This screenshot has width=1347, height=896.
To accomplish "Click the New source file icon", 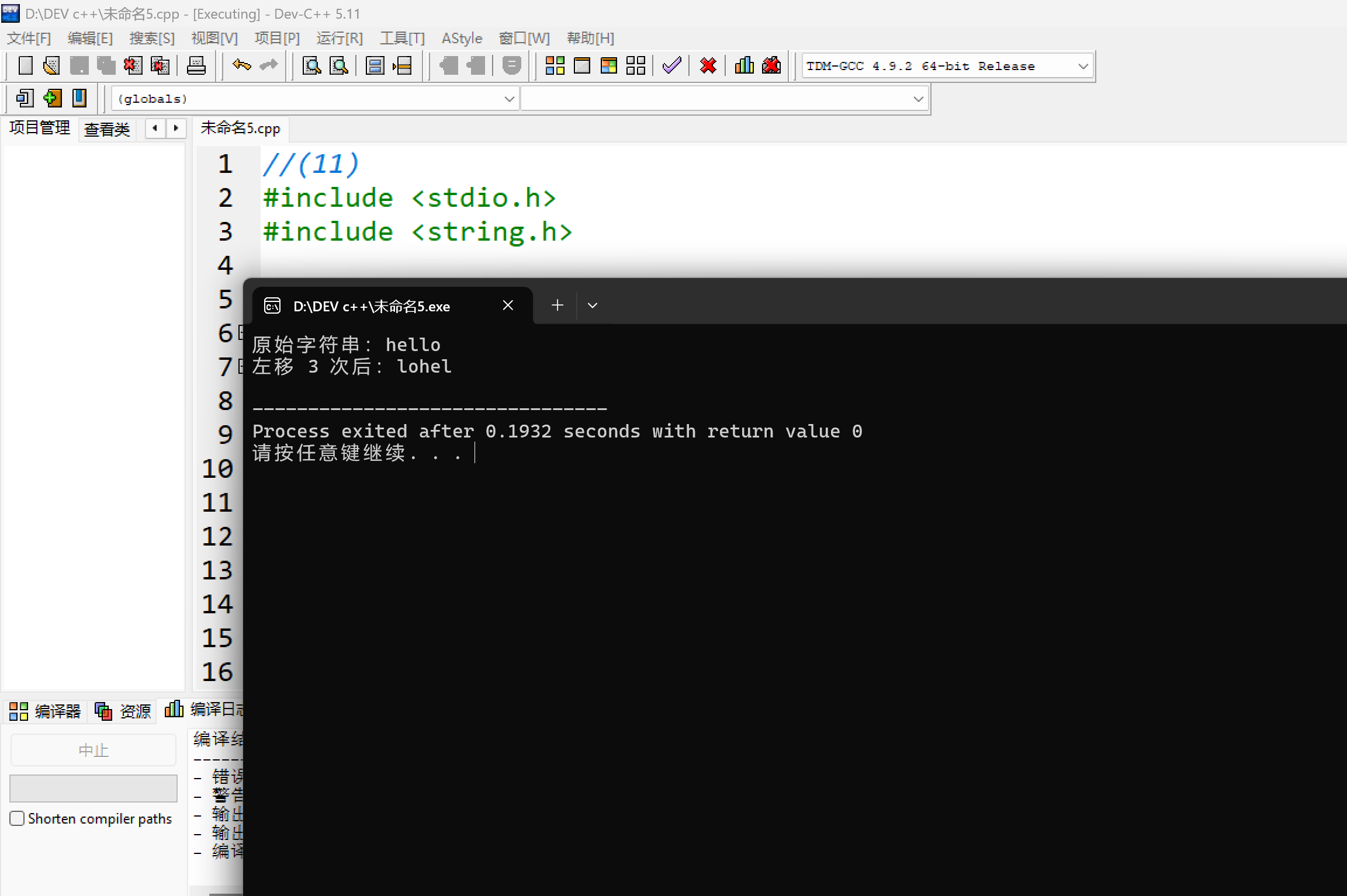I will [x=25, y=65].
